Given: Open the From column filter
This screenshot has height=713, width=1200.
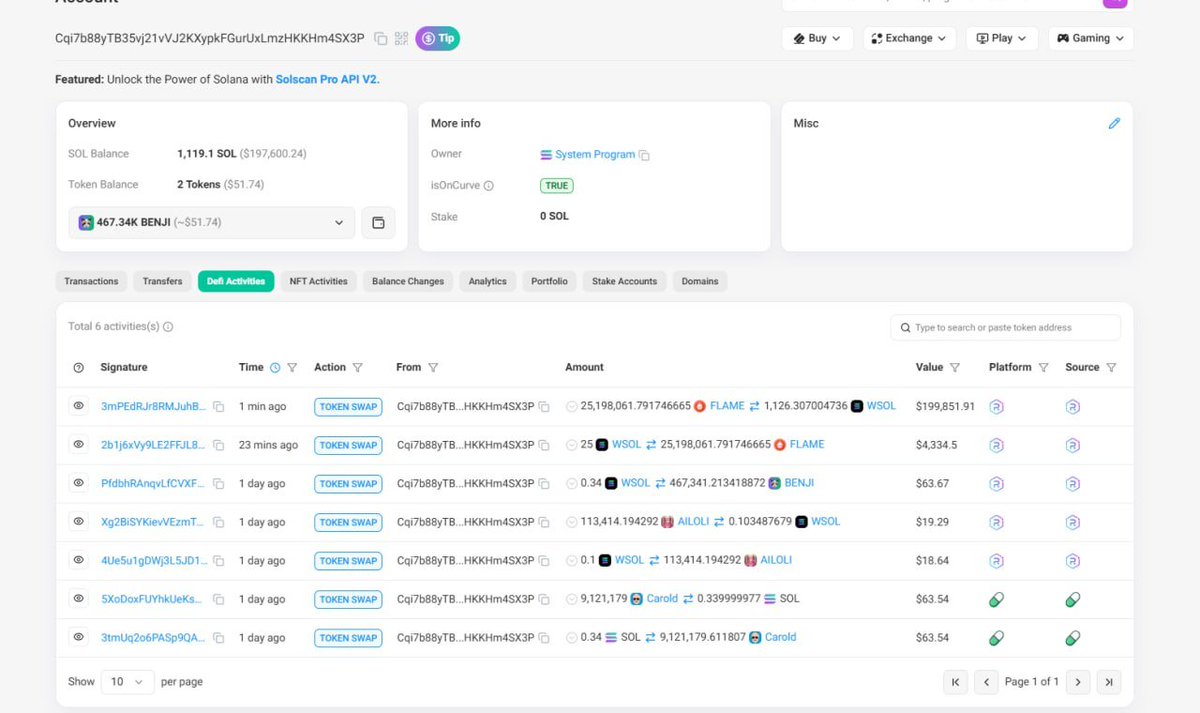Looking at the screenshot, I should point(433,368).
